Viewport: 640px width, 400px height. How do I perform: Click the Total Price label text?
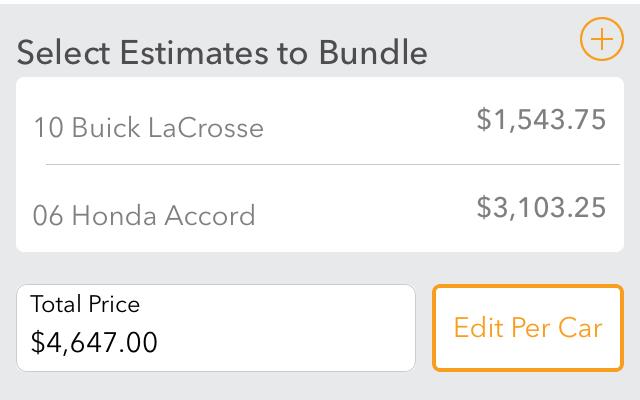pos(85,304)
